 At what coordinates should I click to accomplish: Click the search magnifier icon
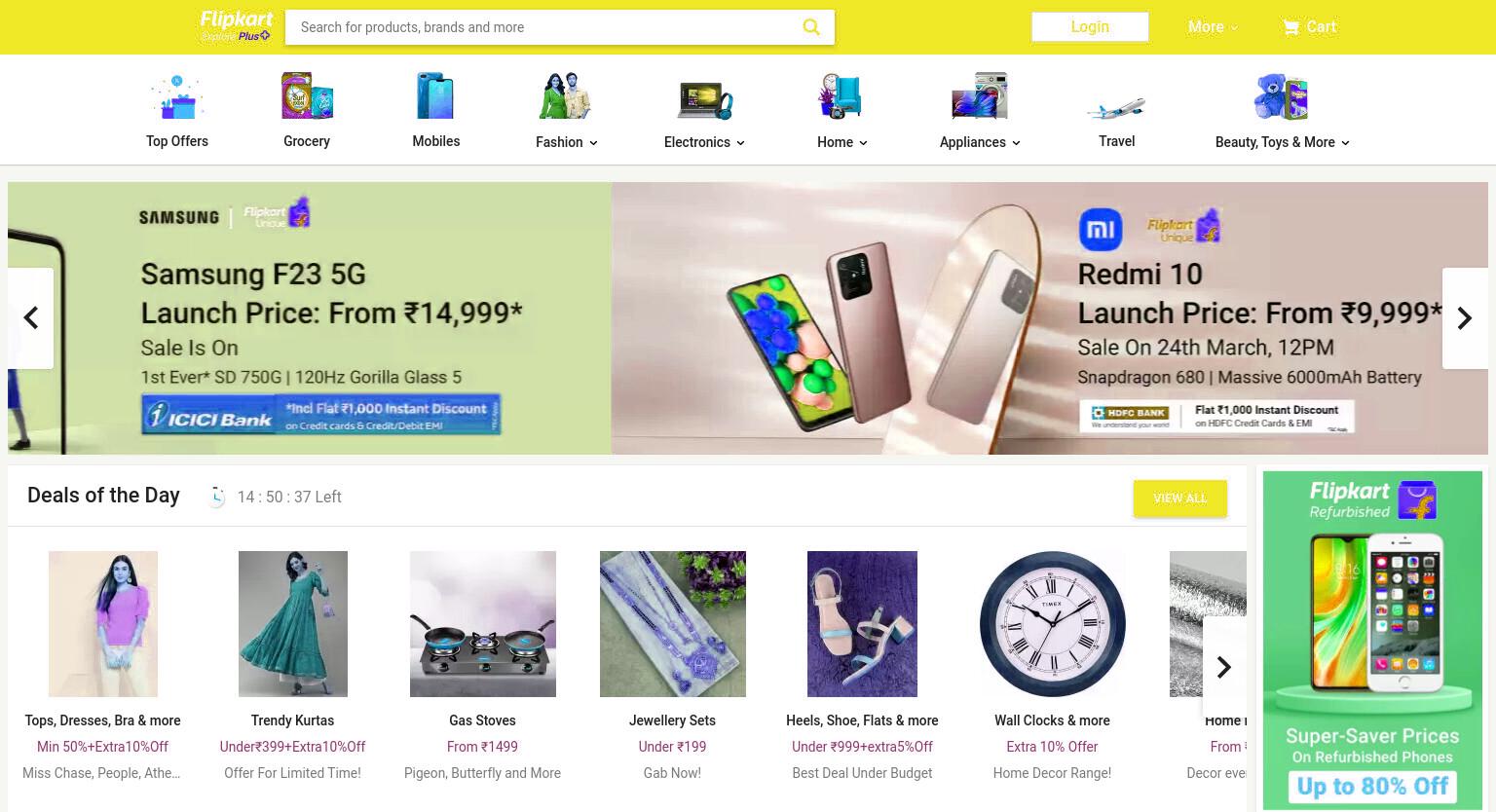coord(811,27)
